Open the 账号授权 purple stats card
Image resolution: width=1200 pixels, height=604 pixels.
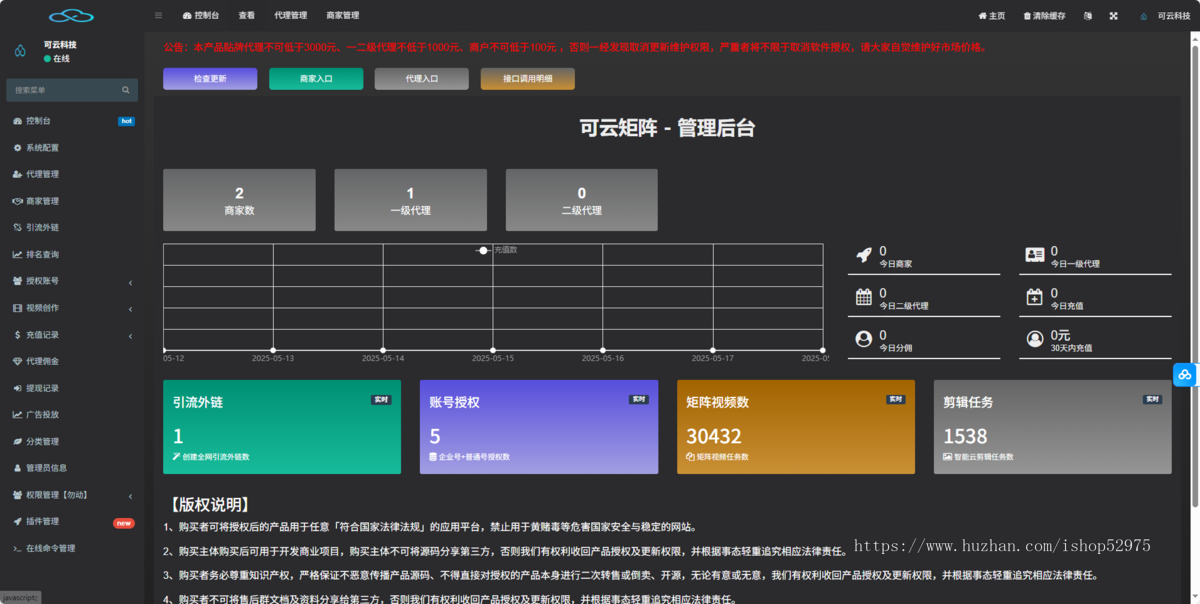[539, 427]
